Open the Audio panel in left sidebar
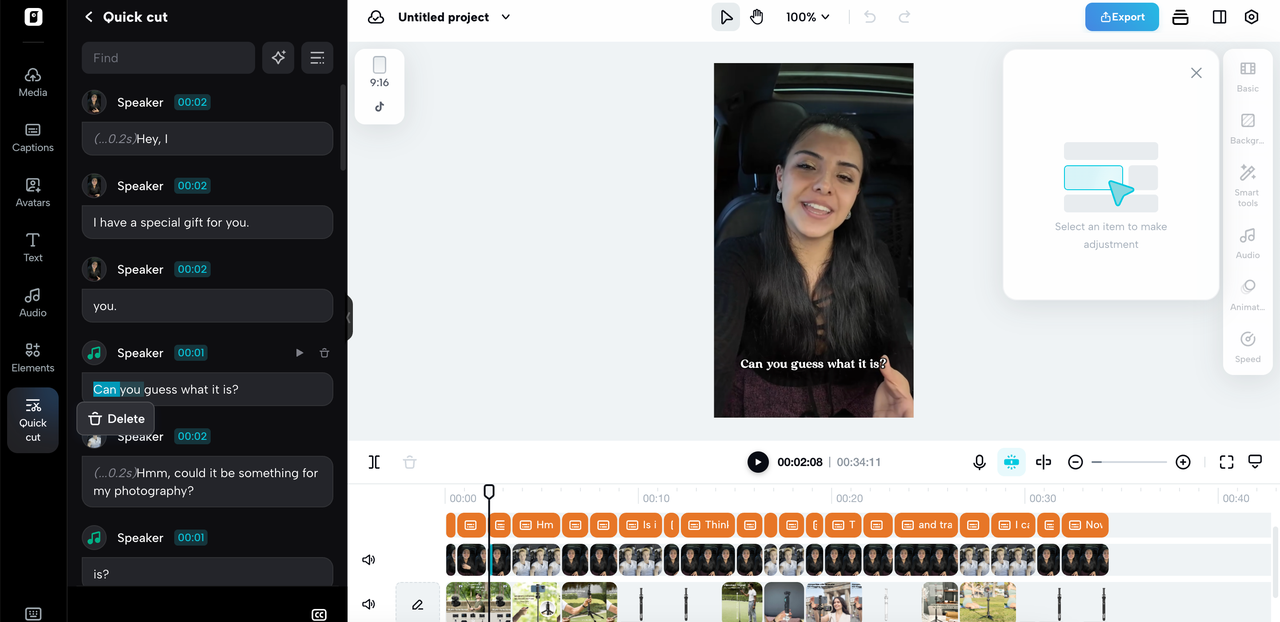Viewport: 1280px width, 622px height. tap(32, 302)
